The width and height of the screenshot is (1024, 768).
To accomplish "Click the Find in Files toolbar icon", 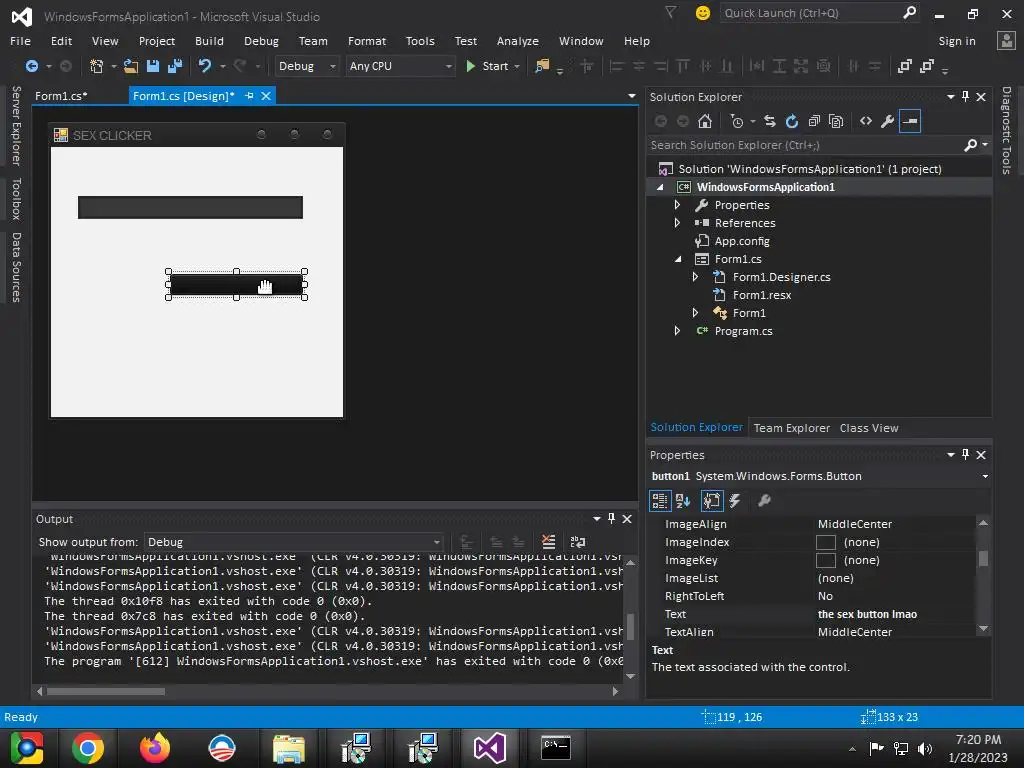I will (542, 66).
